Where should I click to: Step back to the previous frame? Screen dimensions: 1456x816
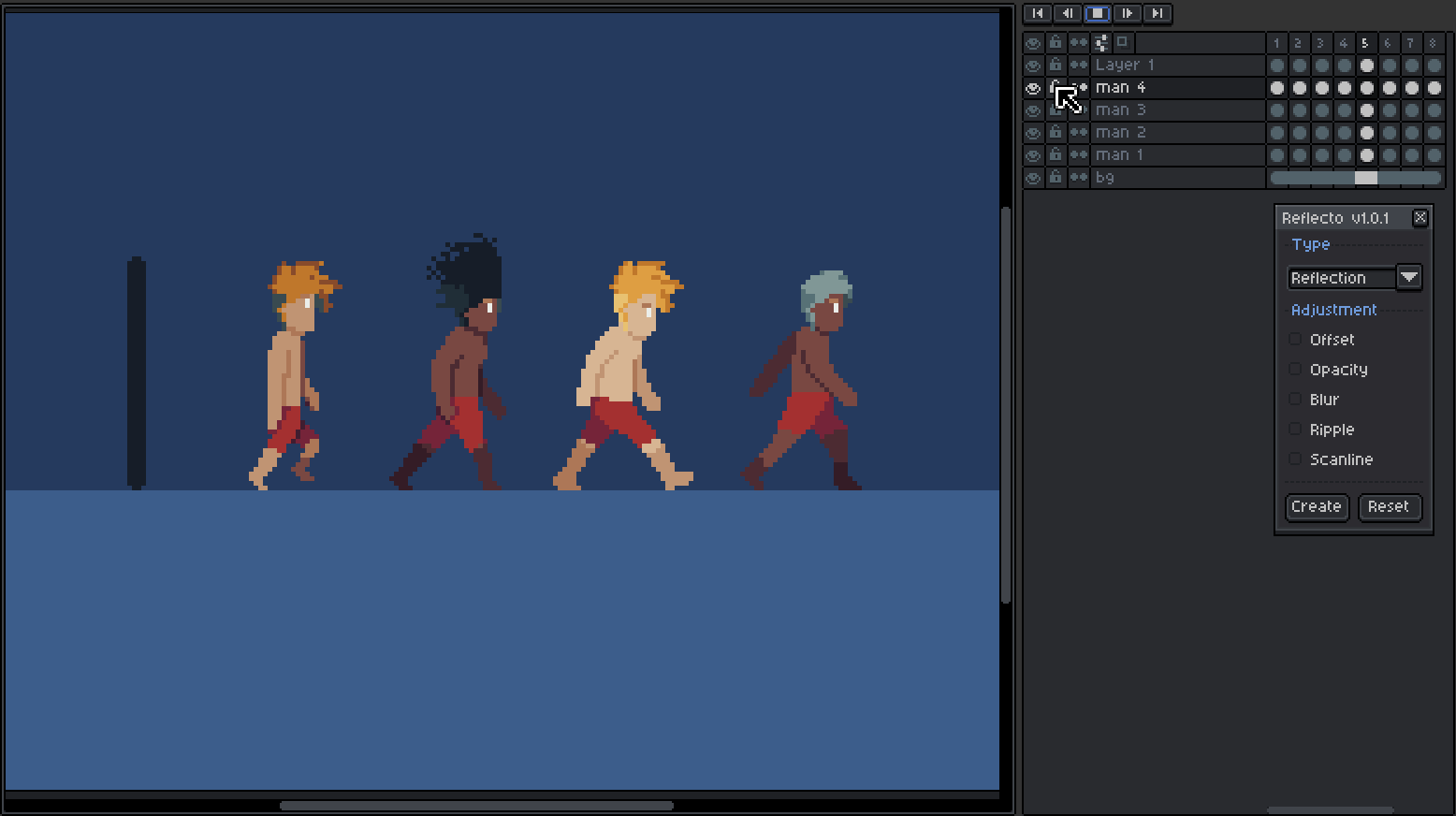(1068, 13)
